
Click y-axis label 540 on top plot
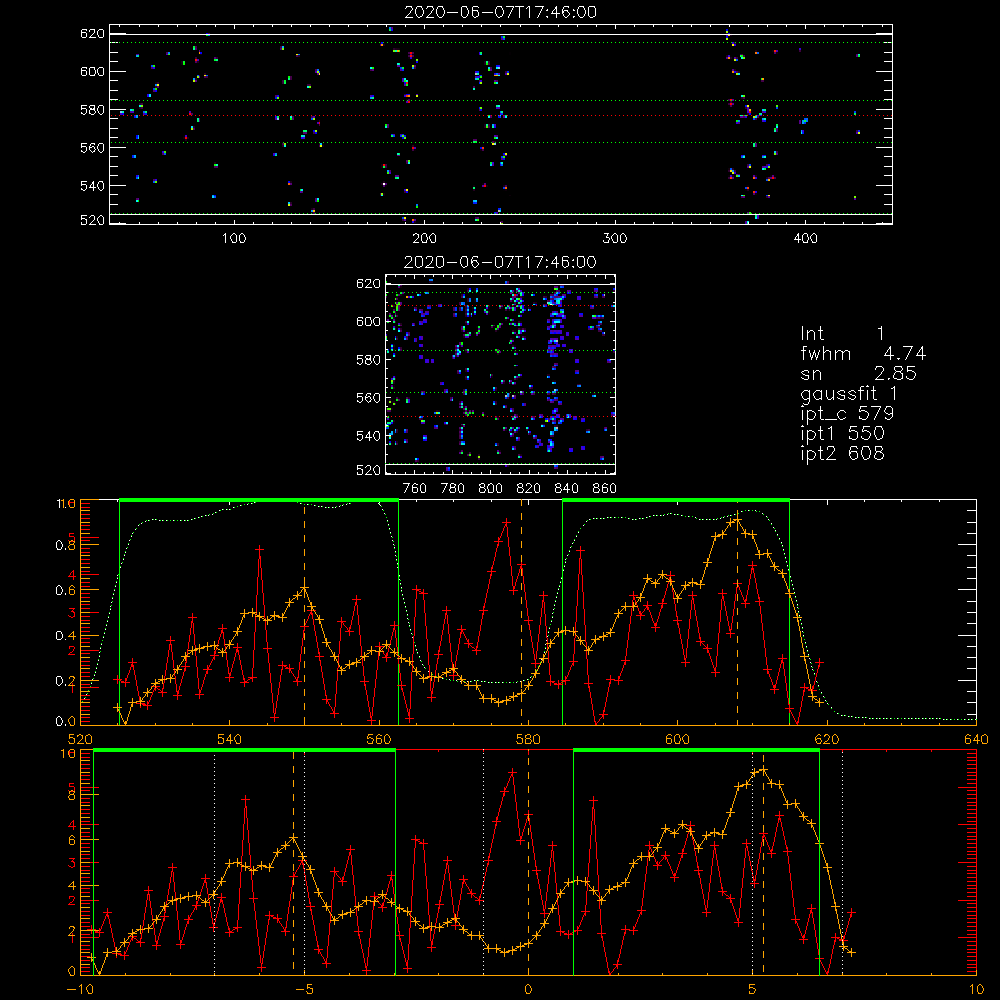pyautogui.click(x=92, y=186)
